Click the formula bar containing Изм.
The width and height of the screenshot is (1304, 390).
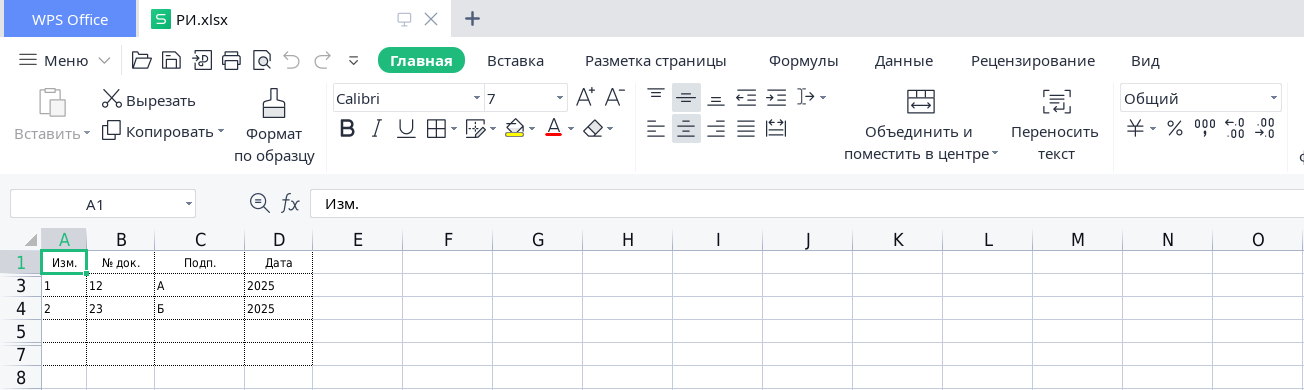click(x=806, y=204)
